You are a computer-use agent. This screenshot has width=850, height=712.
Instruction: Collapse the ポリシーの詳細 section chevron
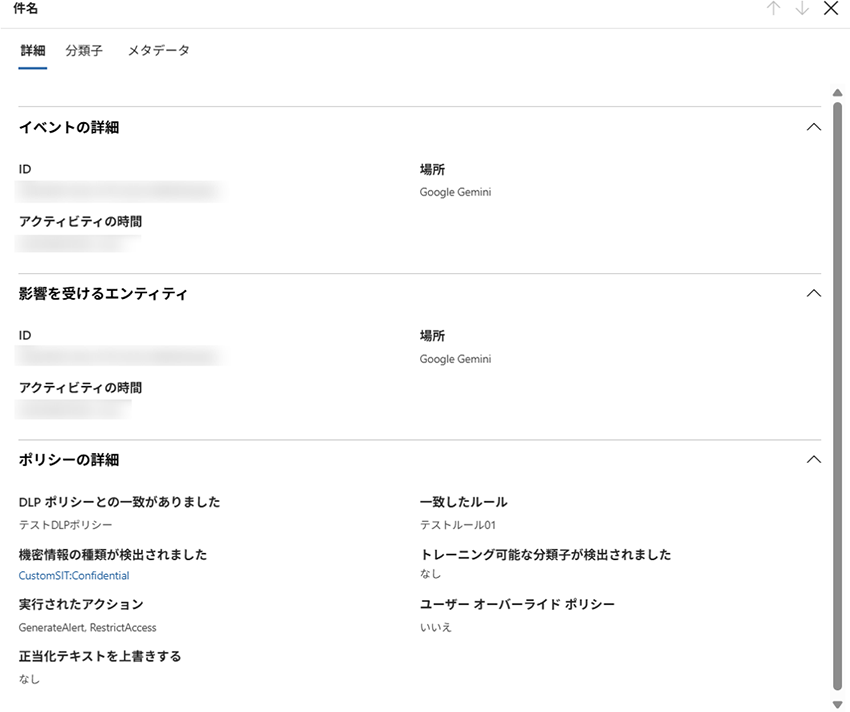tap(813, 460)
